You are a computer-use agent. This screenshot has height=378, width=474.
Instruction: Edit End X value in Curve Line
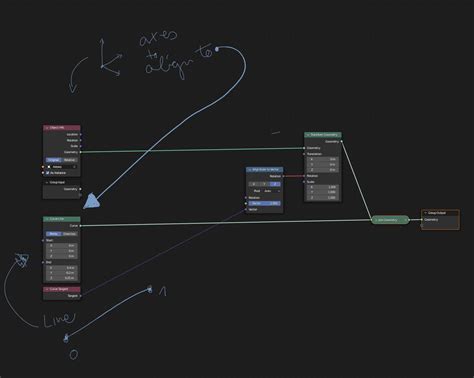click(62, 268)
